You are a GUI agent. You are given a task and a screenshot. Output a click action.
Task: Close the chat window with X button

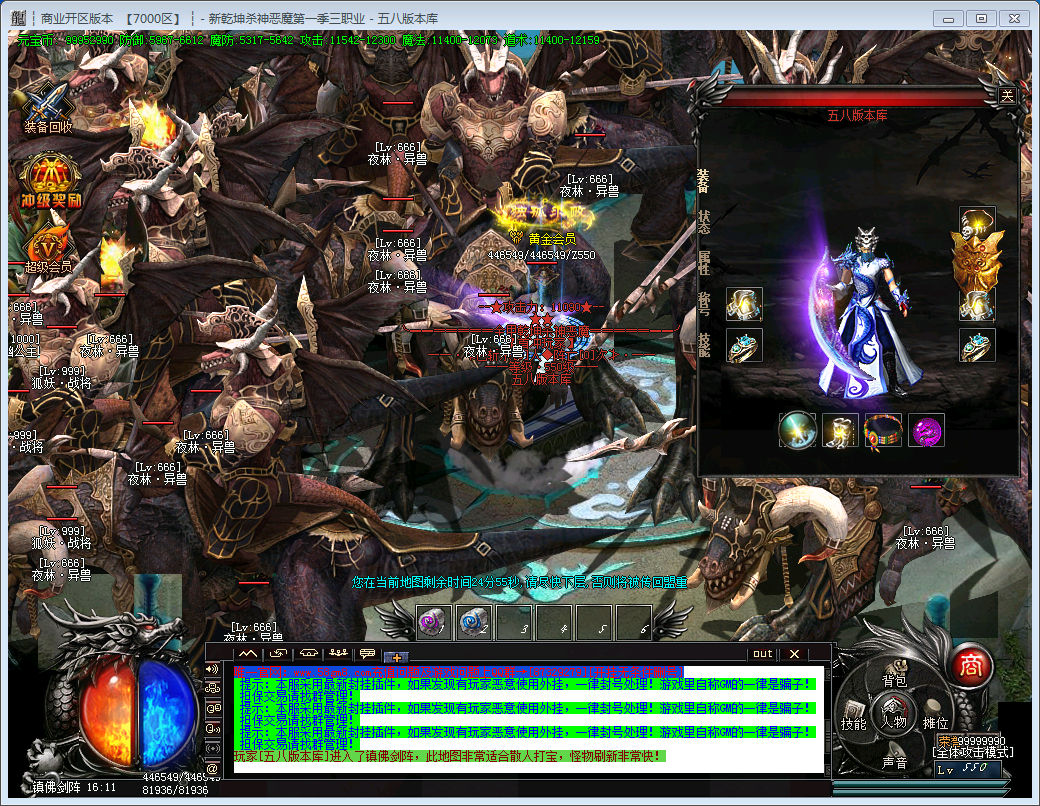[795, 654]
